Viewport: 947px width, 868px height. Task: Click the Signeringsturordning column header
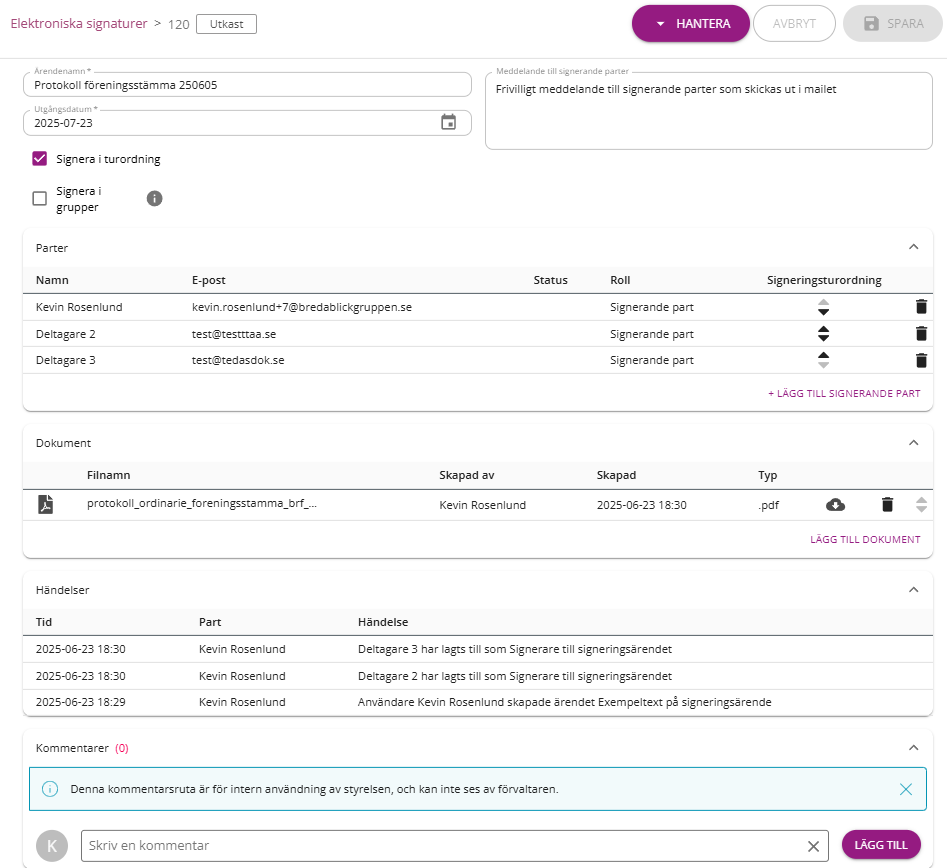point(824,280)
